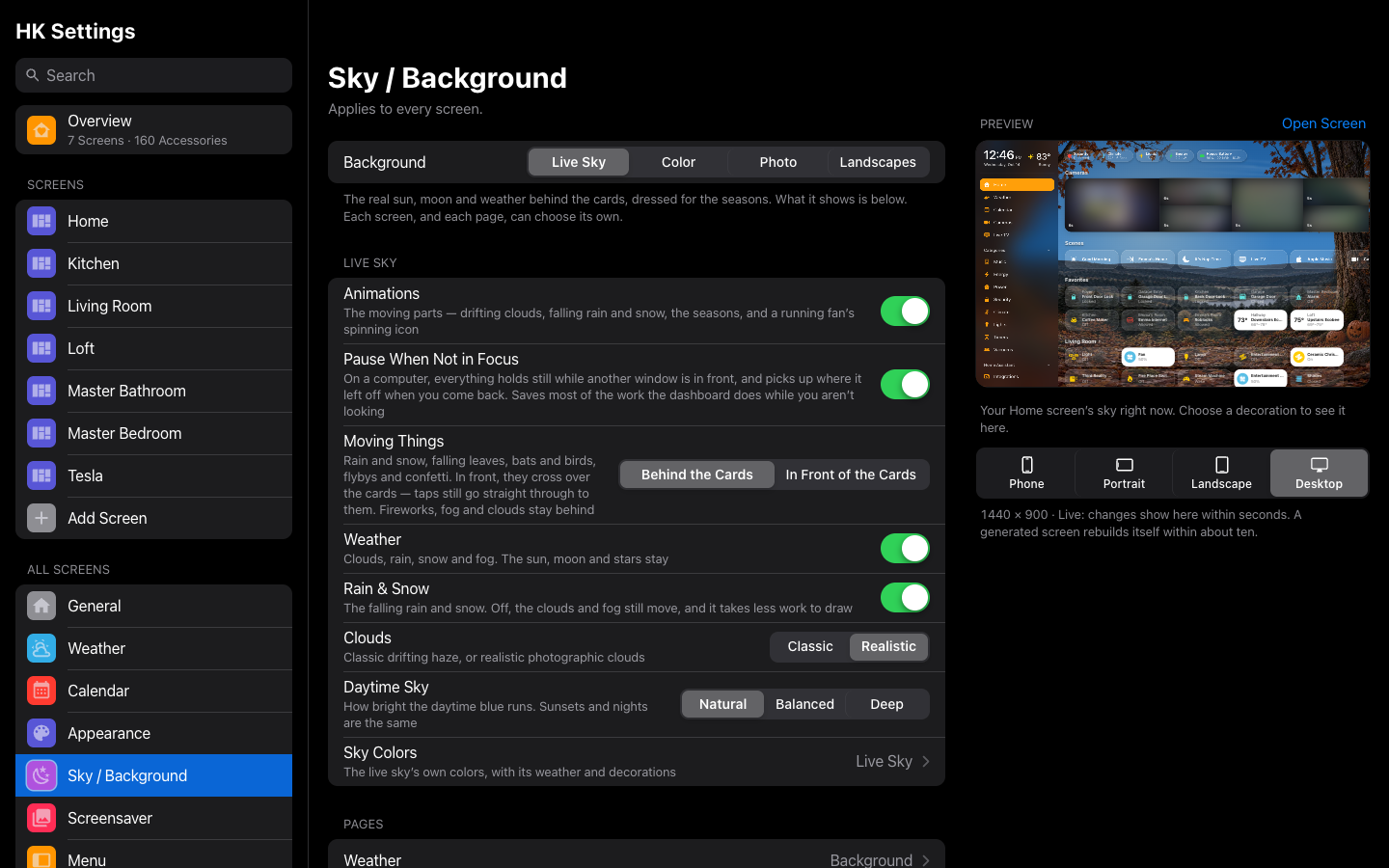Click the Open Screen link
The width and height of the screenshot is (1389, 868).
pyautogui.click(x=1323, y=123)
